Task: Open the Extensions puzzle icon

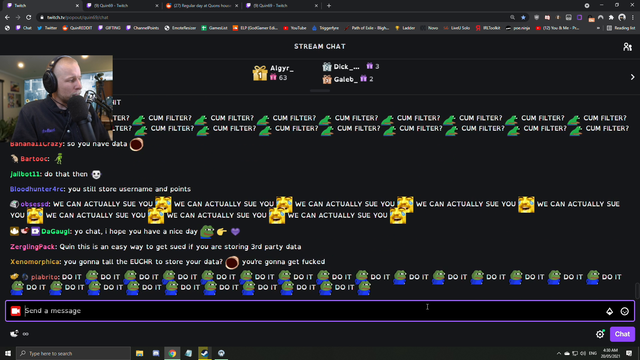Action: pos(611,18)
